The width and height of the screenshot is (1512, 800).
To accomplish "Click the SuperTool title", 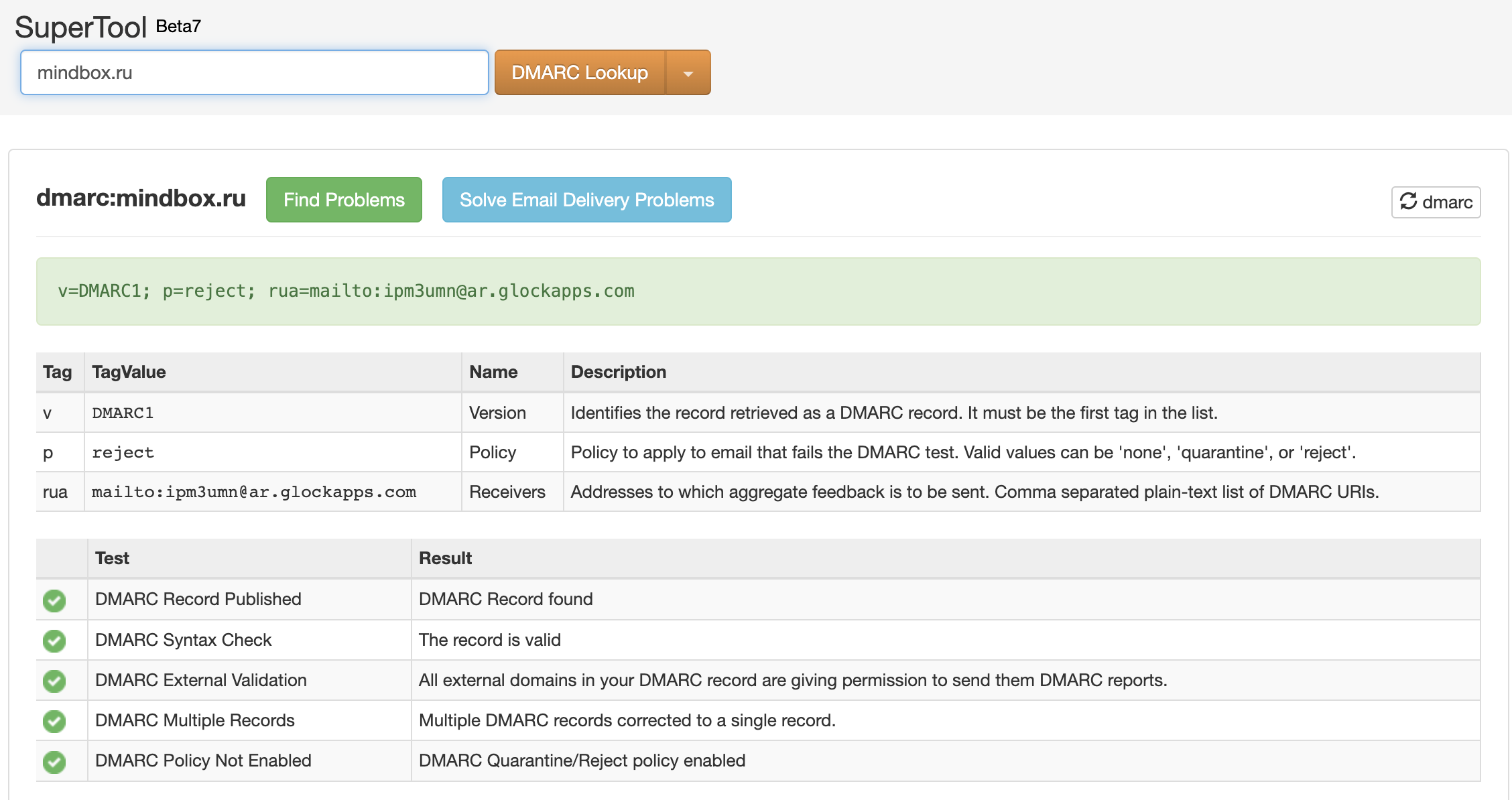I will point(80,27).
